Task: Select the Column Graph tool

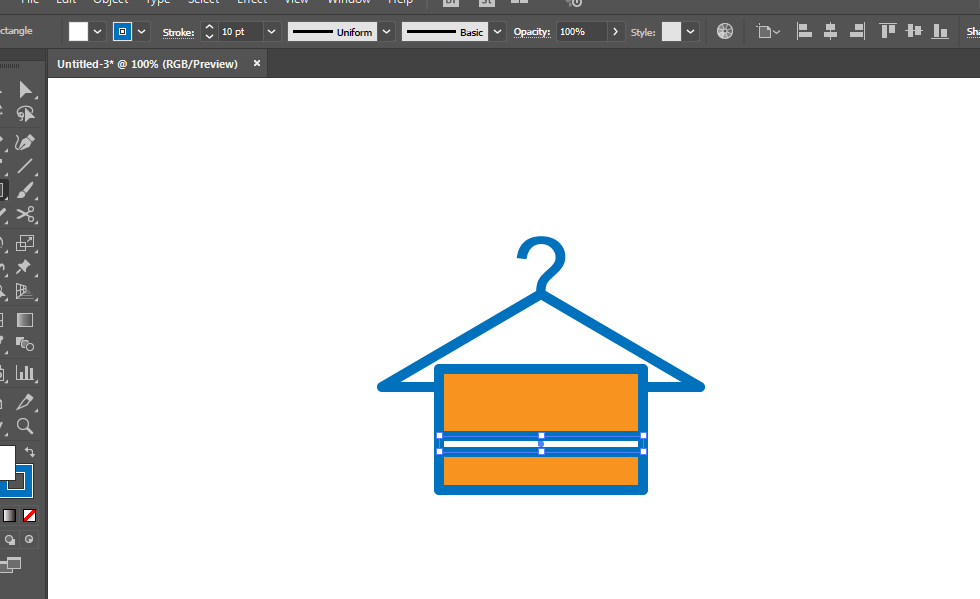Action: pos(26,373)
